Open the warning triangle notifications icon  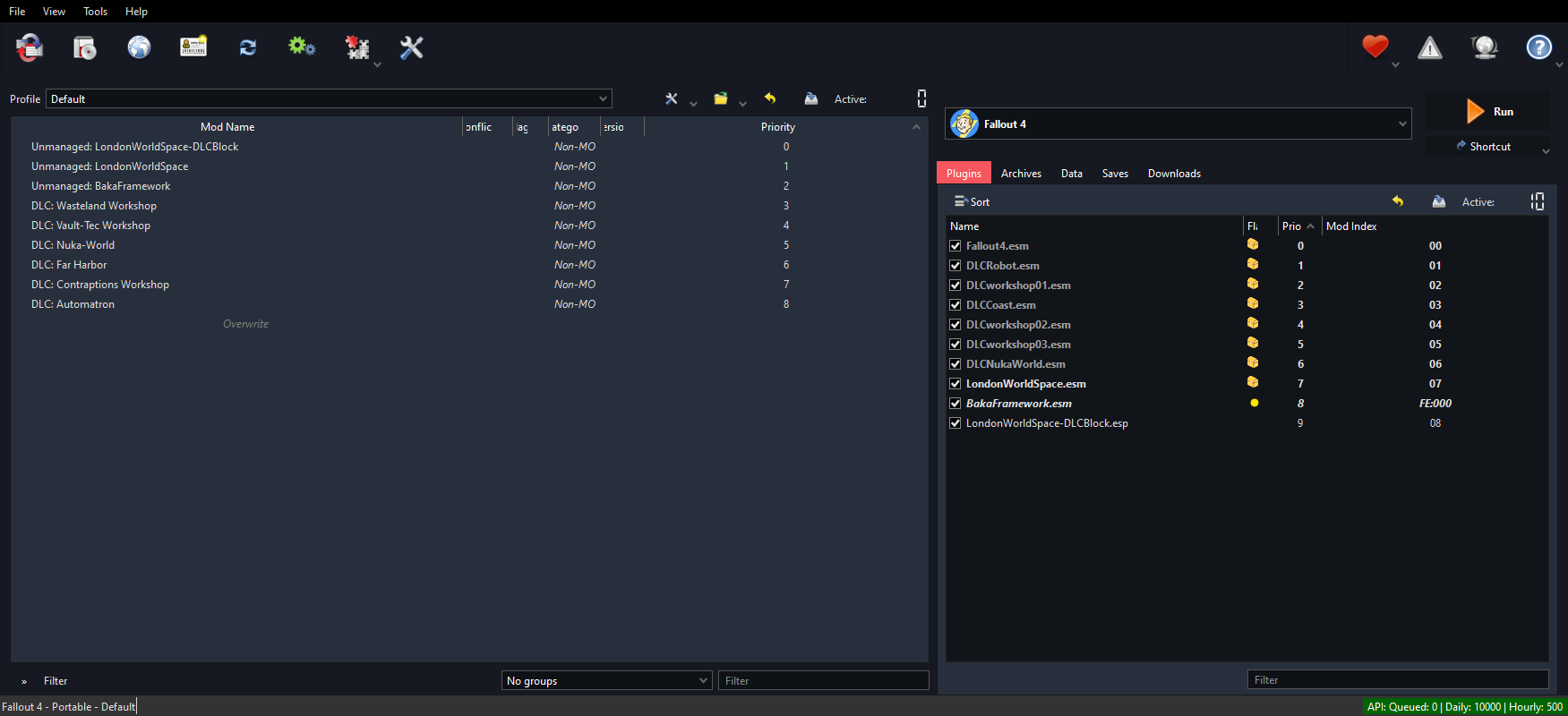(x=1430, y=47)
